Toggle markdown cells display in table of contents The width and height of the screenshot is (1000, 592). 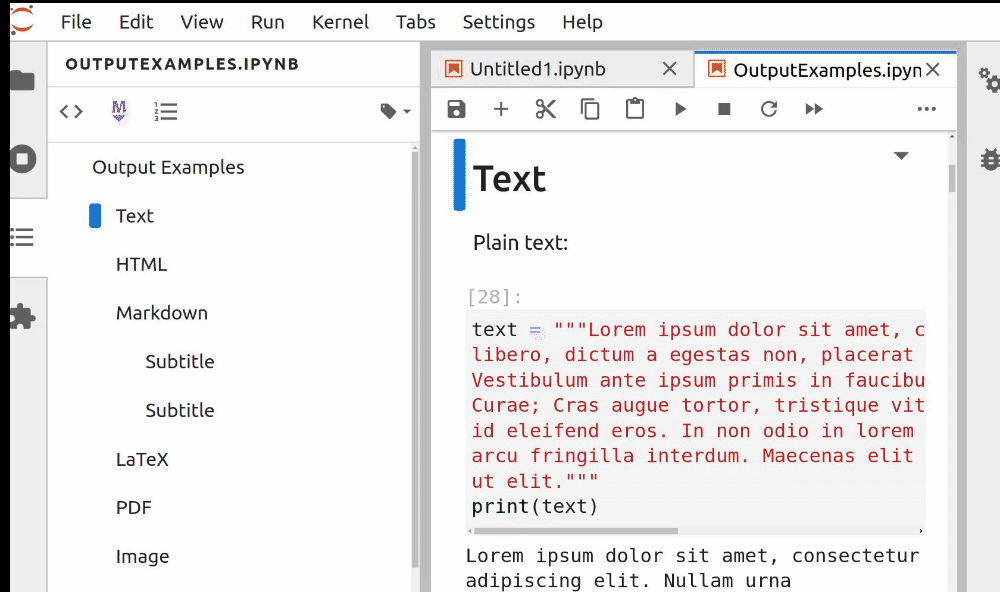pos(119,112)
